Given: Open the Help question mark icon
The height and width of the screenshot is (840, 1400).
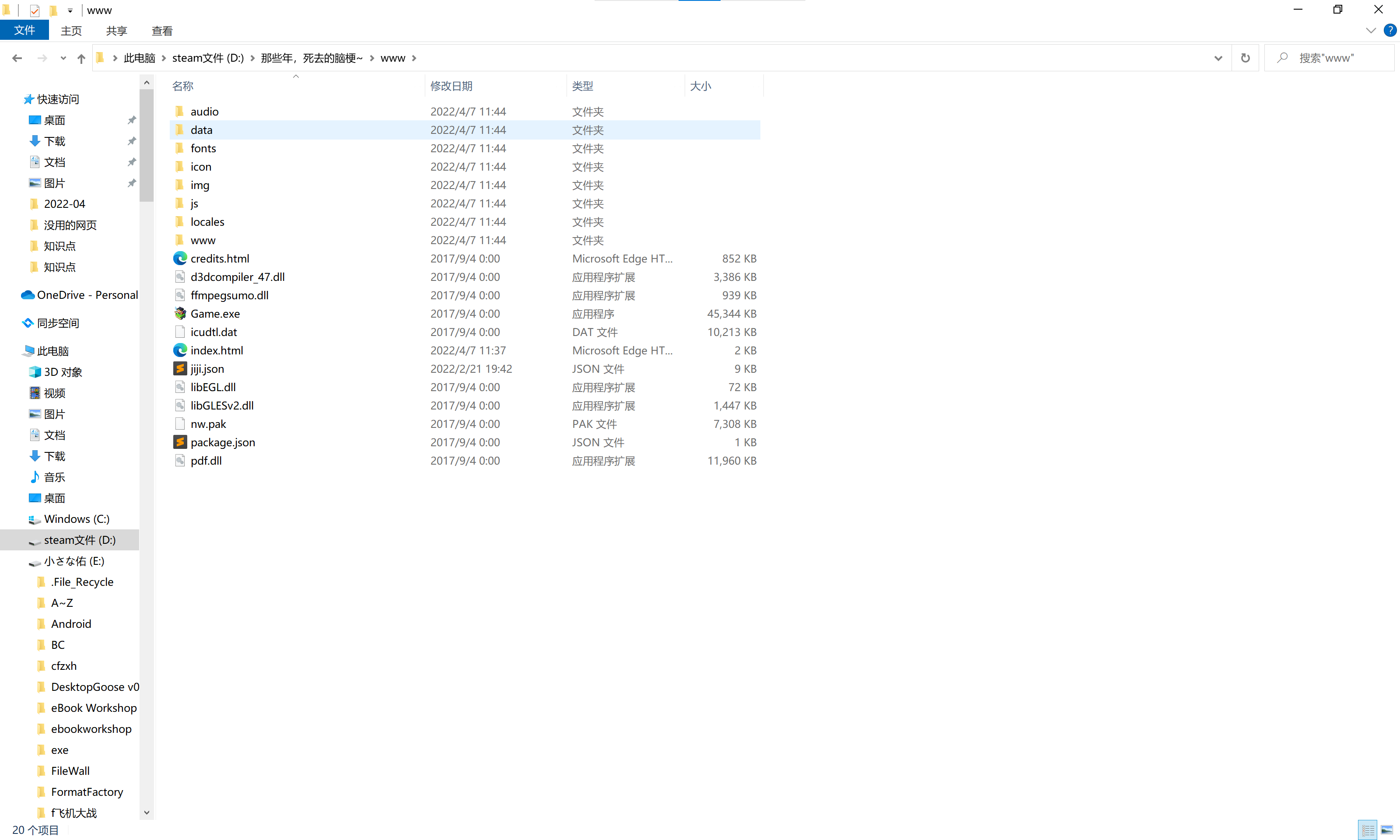Looking at the screenshot, I should pos(1389,31).
